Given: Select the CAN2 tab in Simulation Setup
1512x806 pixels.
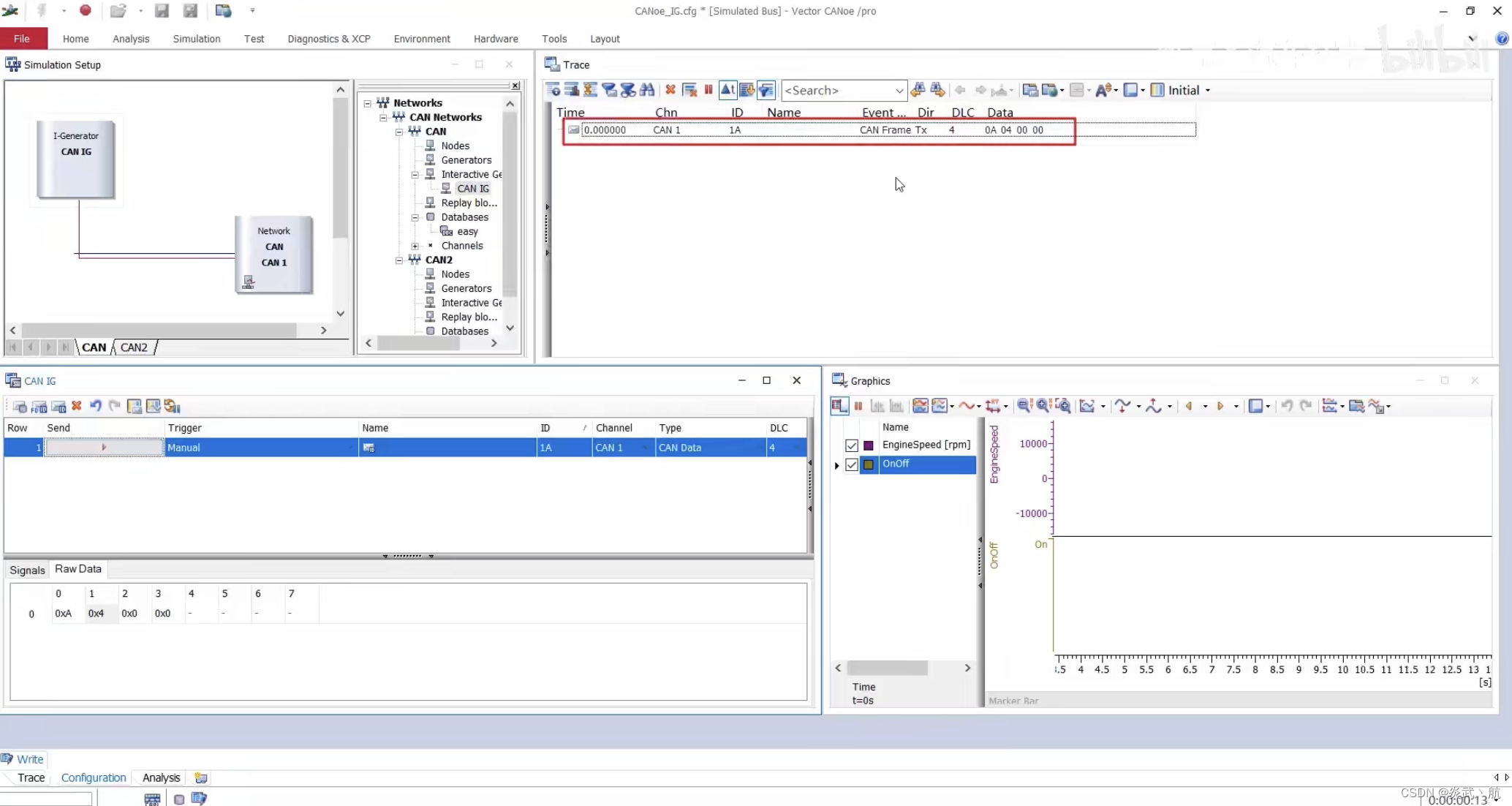Looking at the screenshot, I should (134, 347).
